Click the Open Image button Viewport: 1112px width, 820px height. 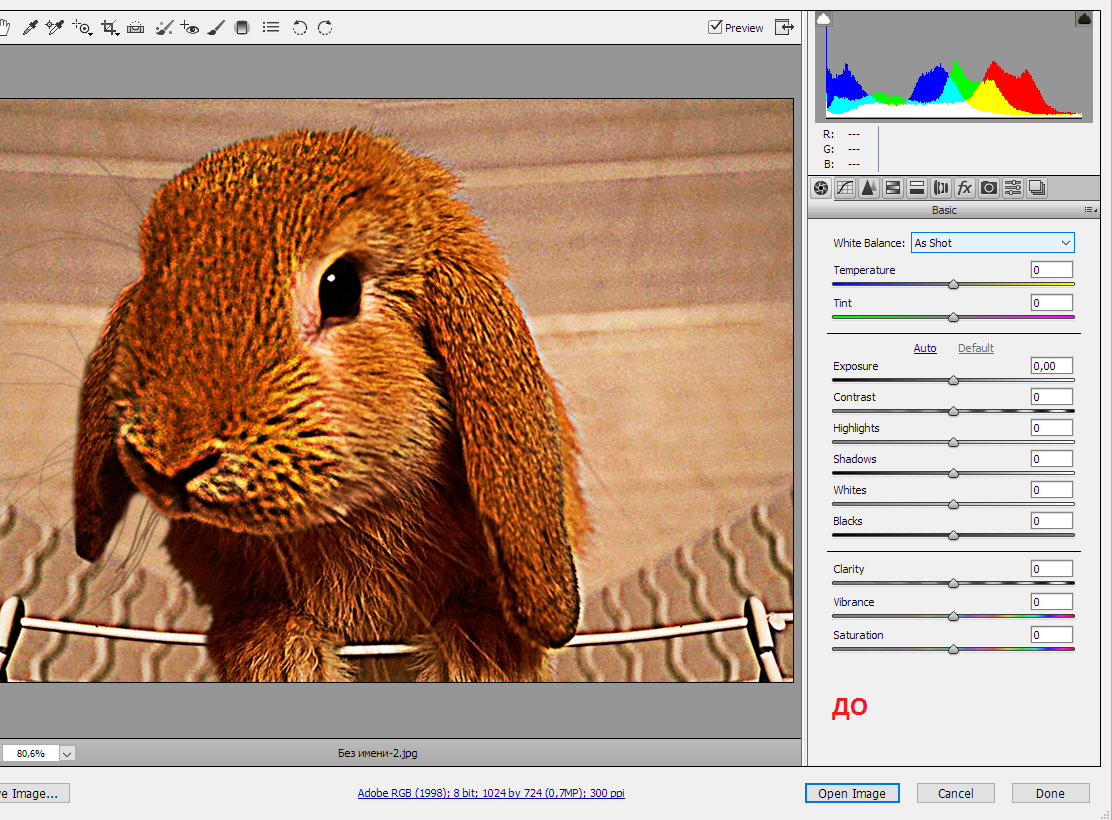click(852, 793)
